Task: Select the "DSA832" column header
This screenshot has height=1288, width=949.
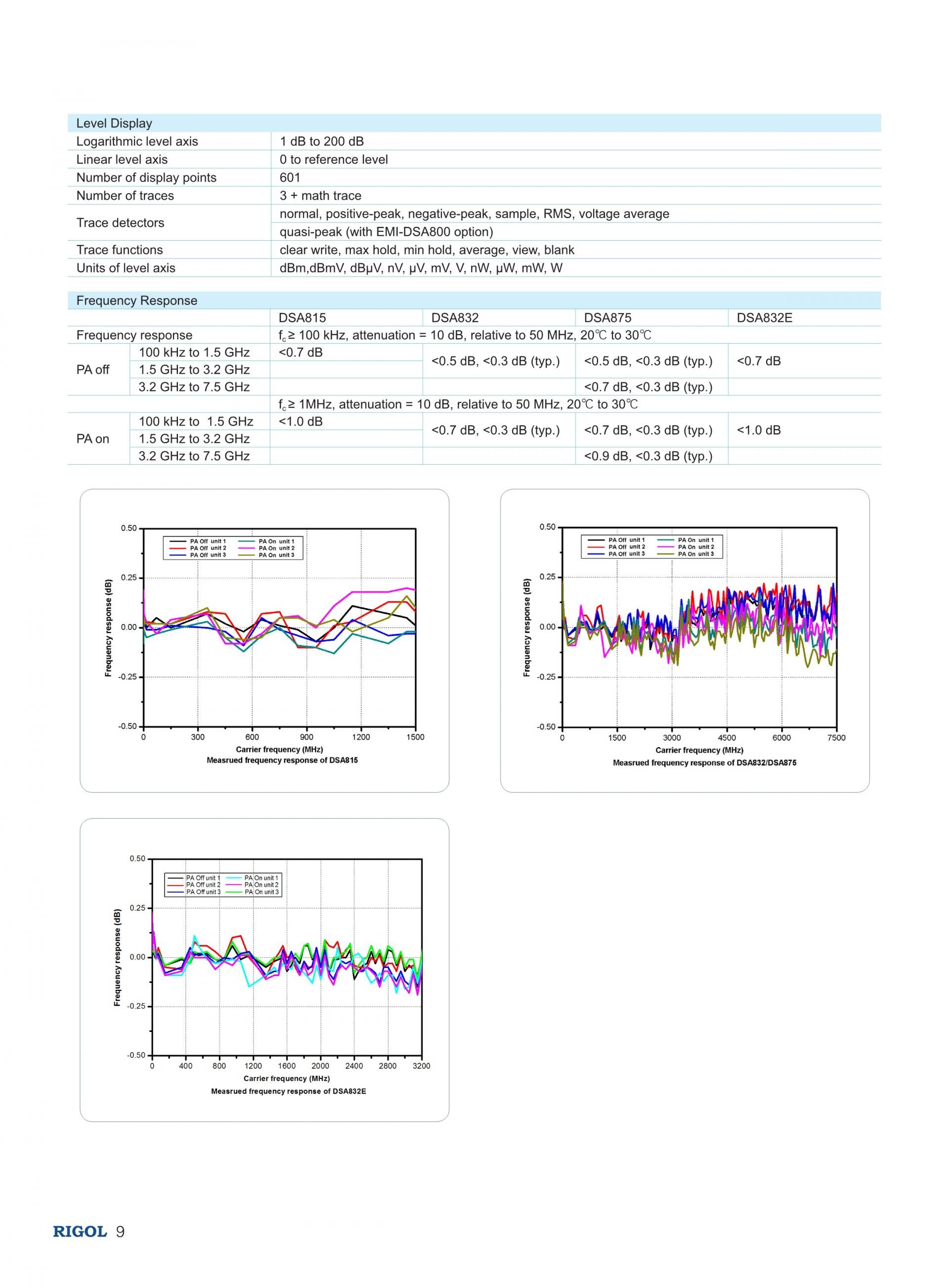Action: click(455, 318)
